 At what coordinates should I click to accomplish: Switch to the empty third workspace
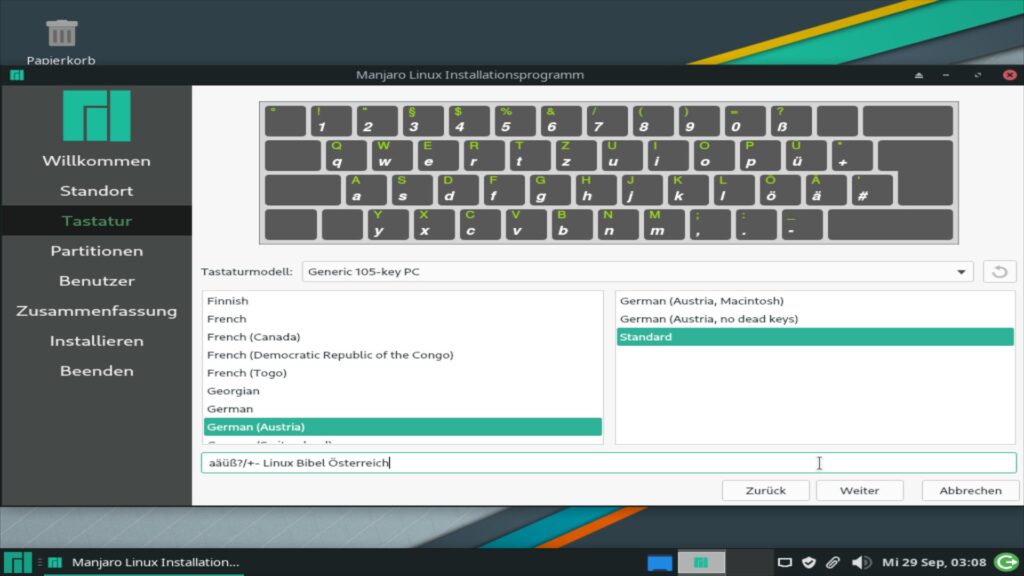coord(748,562)
